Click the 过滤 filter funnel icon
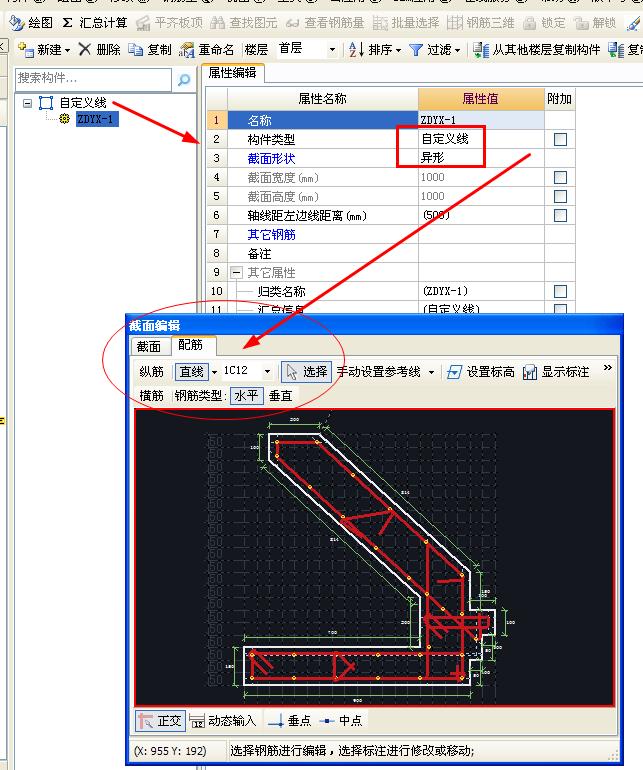 (x=416, y=50)
